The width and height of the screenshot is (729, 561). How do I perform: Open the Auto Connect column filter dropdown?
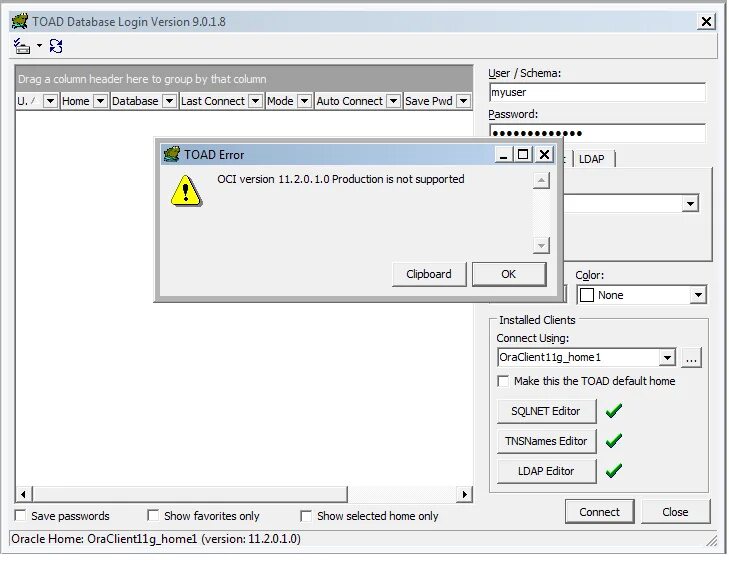tap(393, 101)
